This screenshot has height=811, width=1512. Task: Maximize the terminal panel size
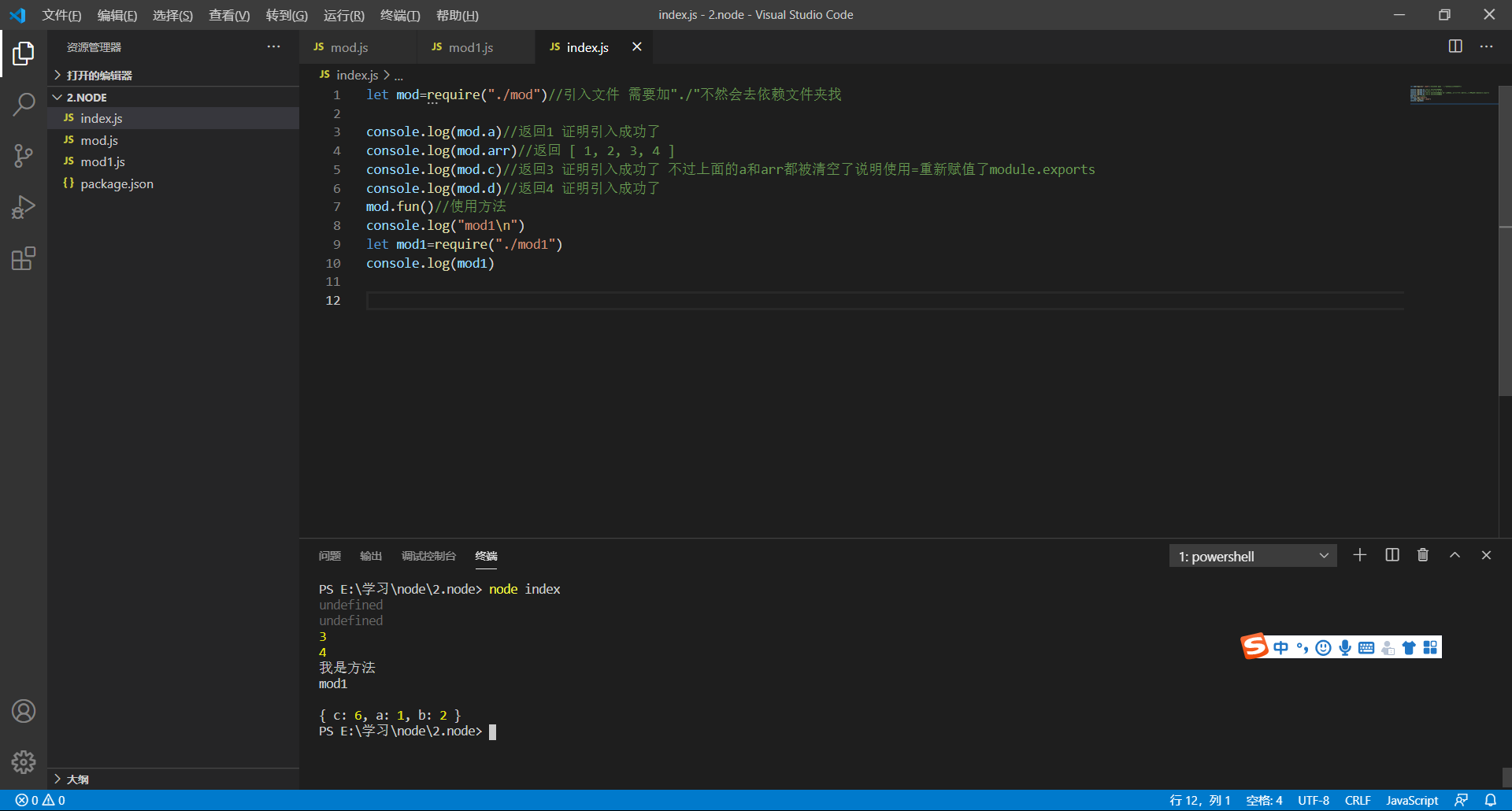point(1455,555)
